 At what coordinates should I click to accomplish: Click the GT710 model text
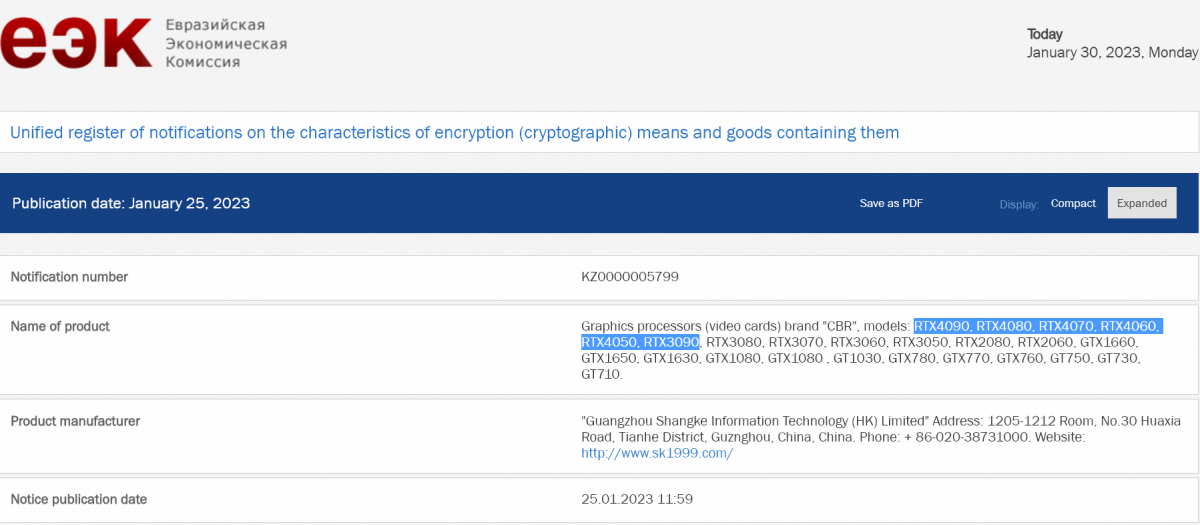click(600, 374)
